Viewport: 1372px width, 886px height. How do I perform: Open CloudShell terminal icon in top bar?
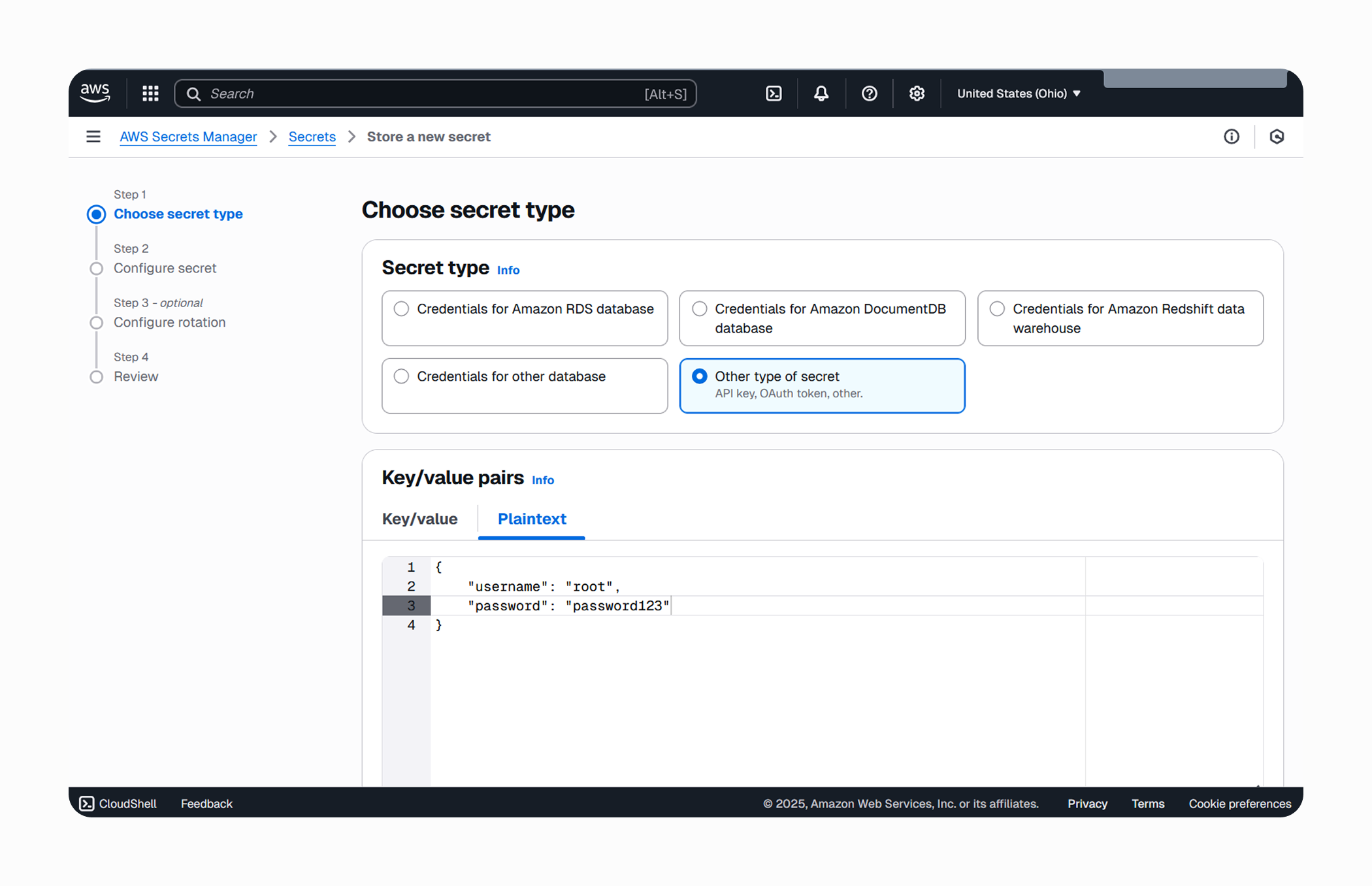pyautogui.click(x=774, y=93)
